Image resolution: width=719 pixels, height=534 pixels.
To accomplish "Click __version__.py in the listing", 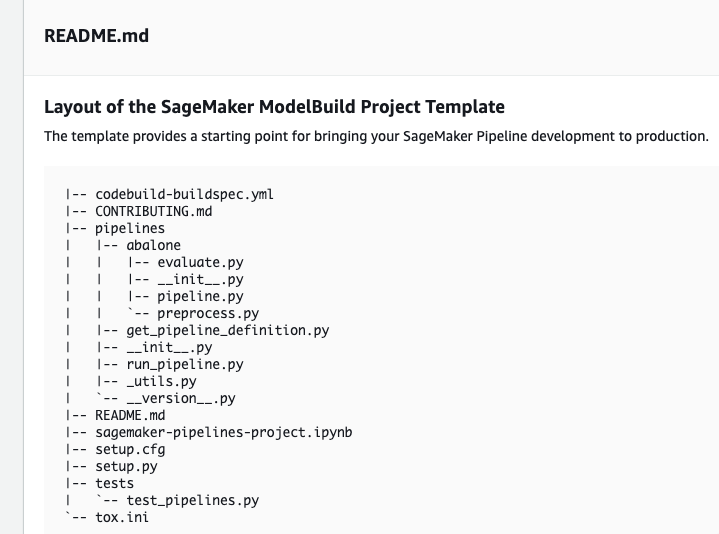I will [x=181, y=398].
